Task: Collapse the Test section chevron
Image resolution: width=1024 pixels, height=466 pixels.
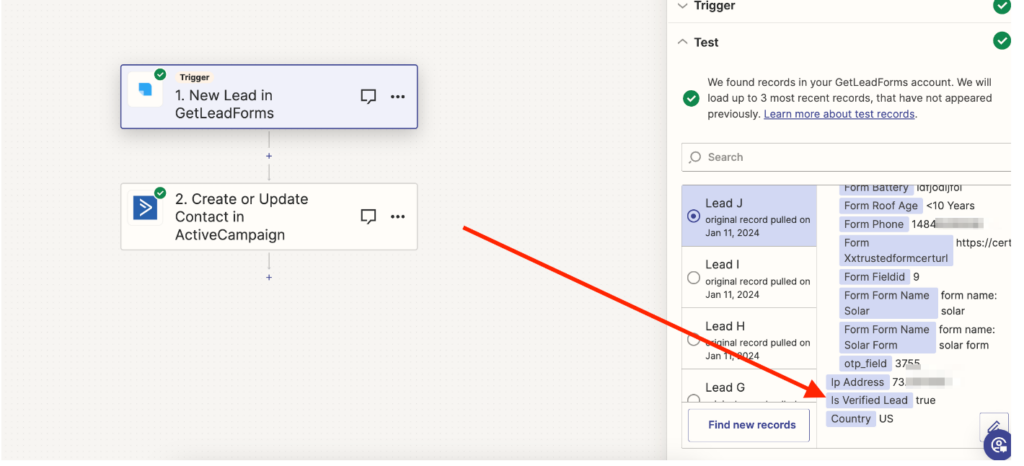Action: (x=682, y=42)
